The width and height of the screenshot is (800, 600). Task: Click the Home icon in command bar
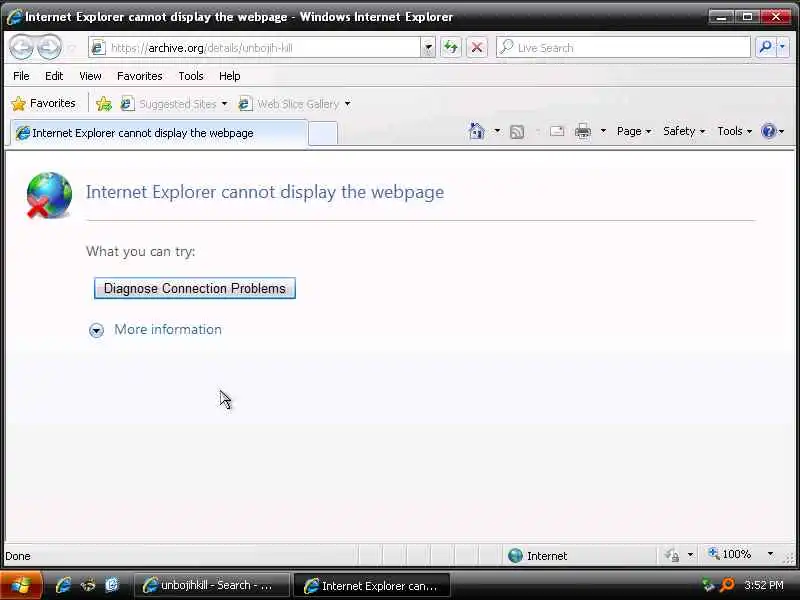point(477,131)
